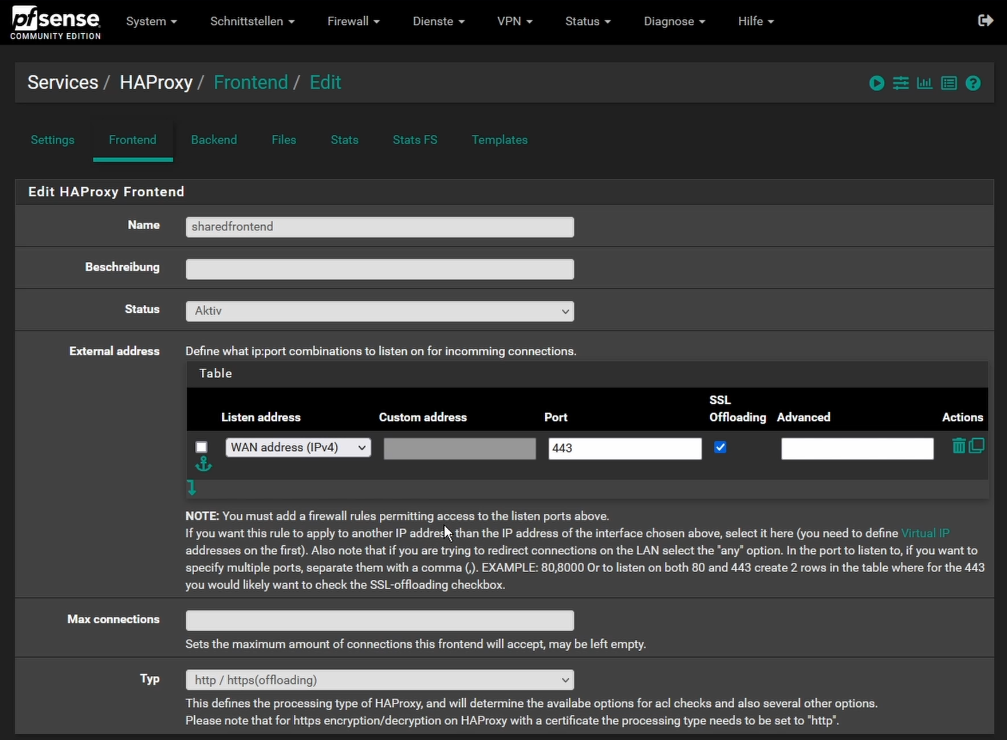
Task: Expand the Status menu in the top bar
Action: pyautogui.click(x=588, y=21)
